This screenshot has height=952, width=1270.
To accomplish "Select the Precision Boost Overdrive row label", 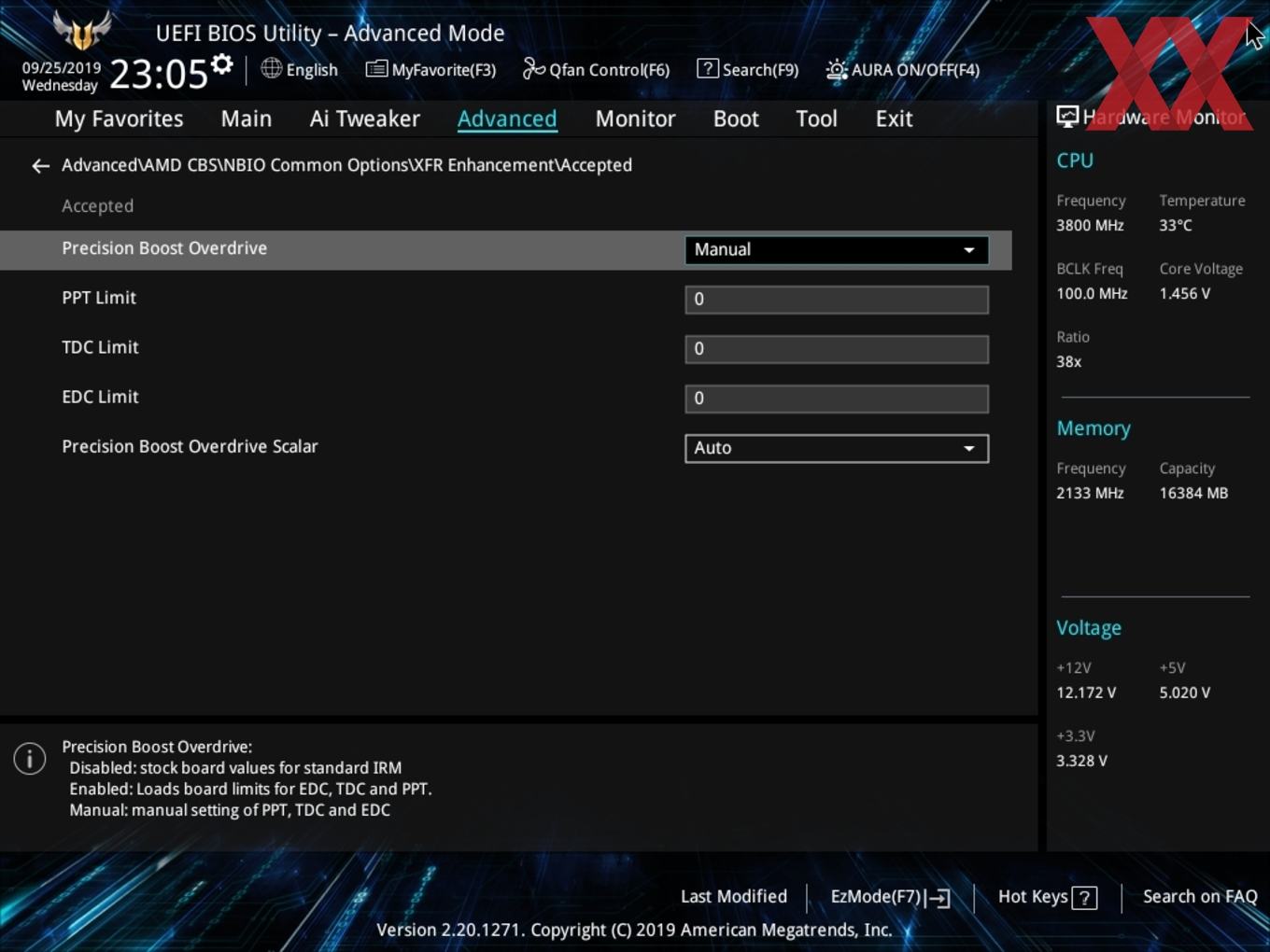I will 164,248.
